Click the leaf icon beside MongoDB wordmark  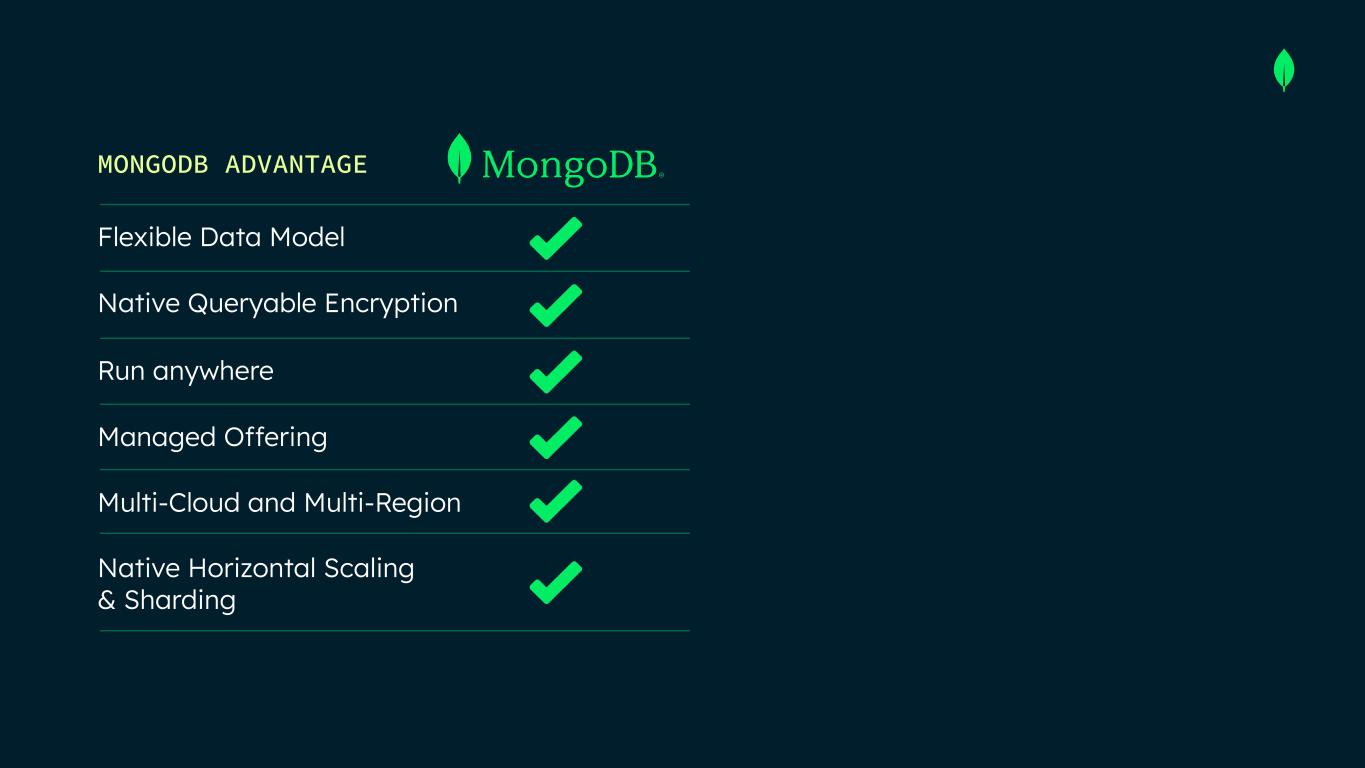(x=459, y=158)
